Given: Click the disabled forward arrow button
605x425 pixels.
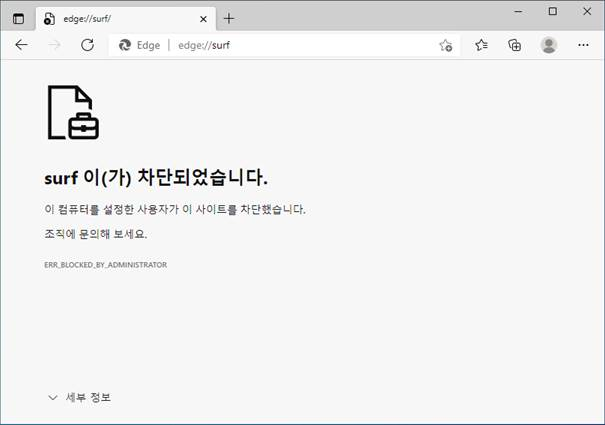Looking at the screenshot, I should (54, 45).
